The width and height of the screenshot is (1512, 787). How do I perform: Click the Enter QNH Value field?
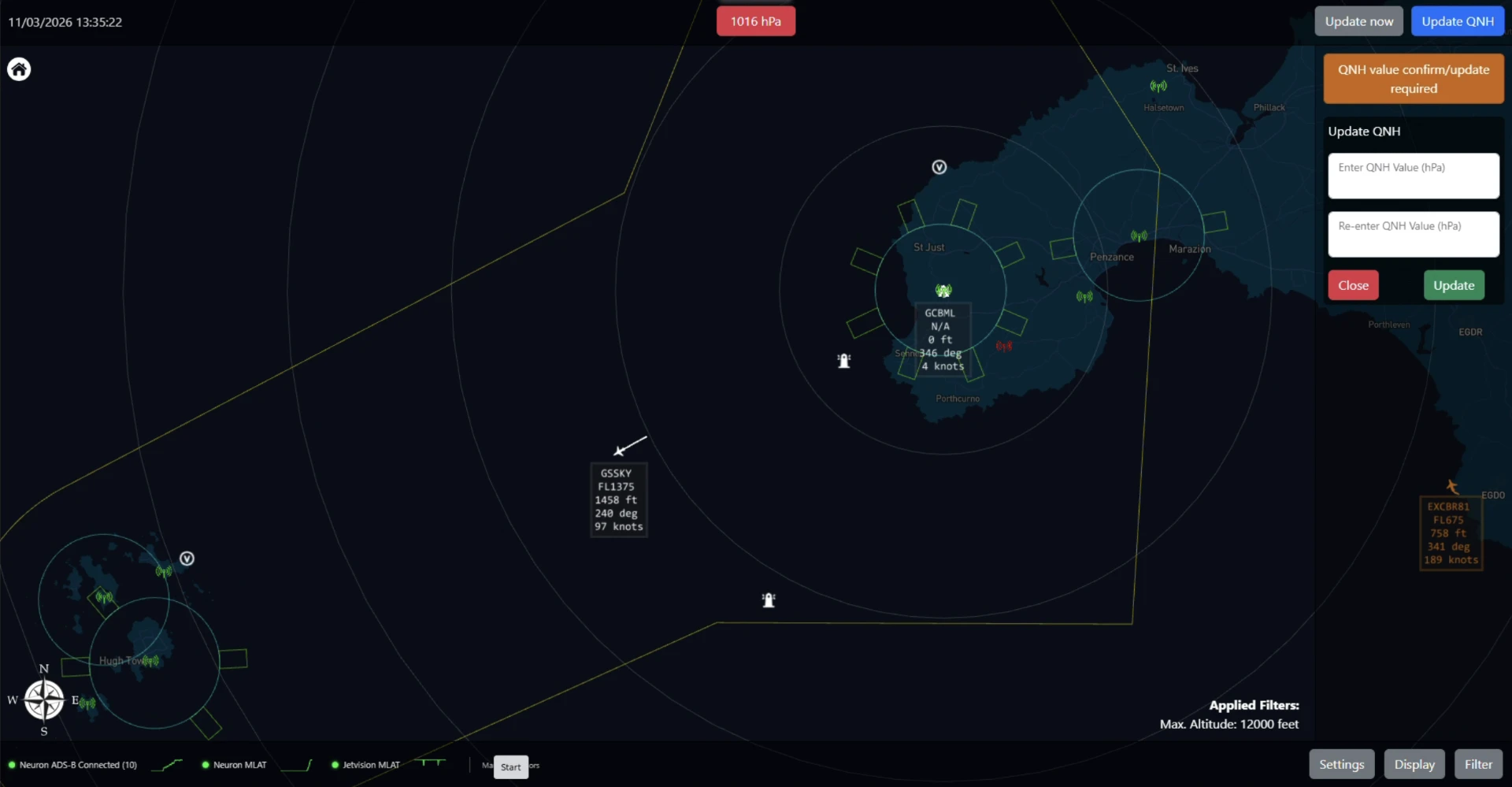point(1414,176)
